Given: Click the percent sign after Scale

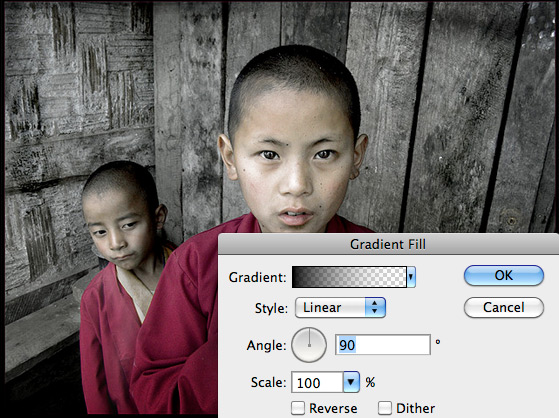Looking at the screenshot, I should click(x=370, y=382).
